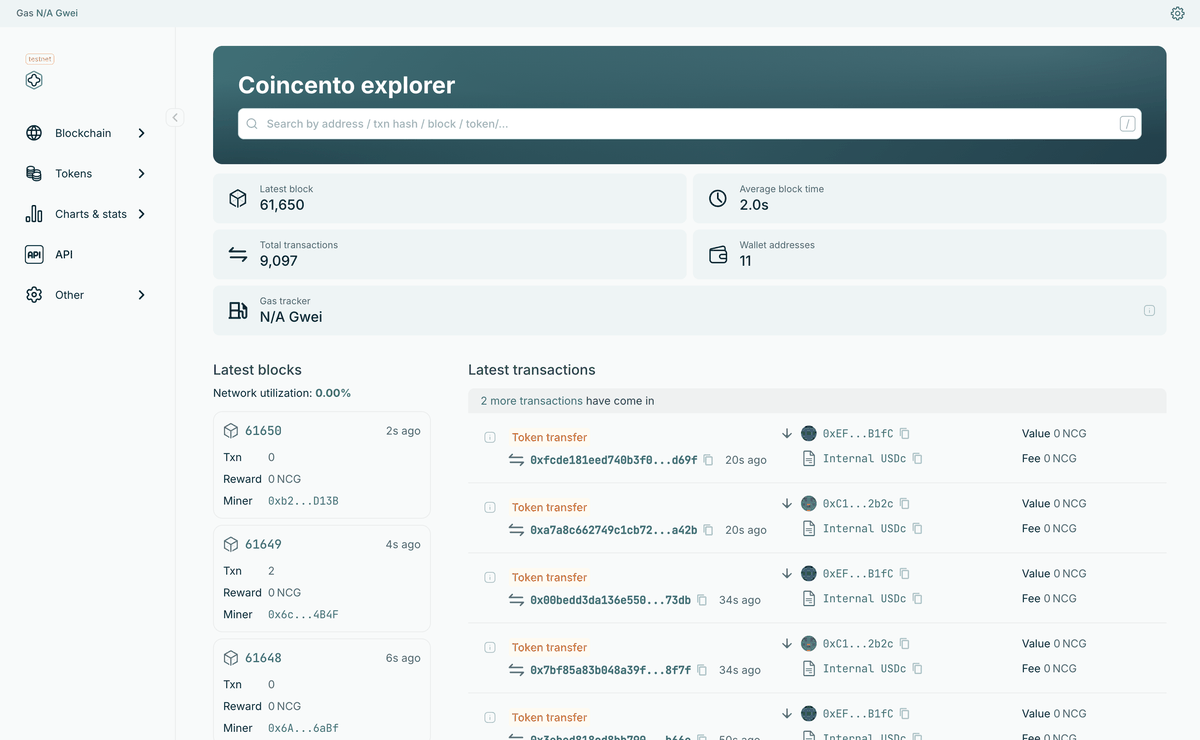This screenshot has height=740, width=1200.
Task: Expand details toggle for 0xa7a8c662749c1cb72 transaction
Action: [x=490, y=507]
